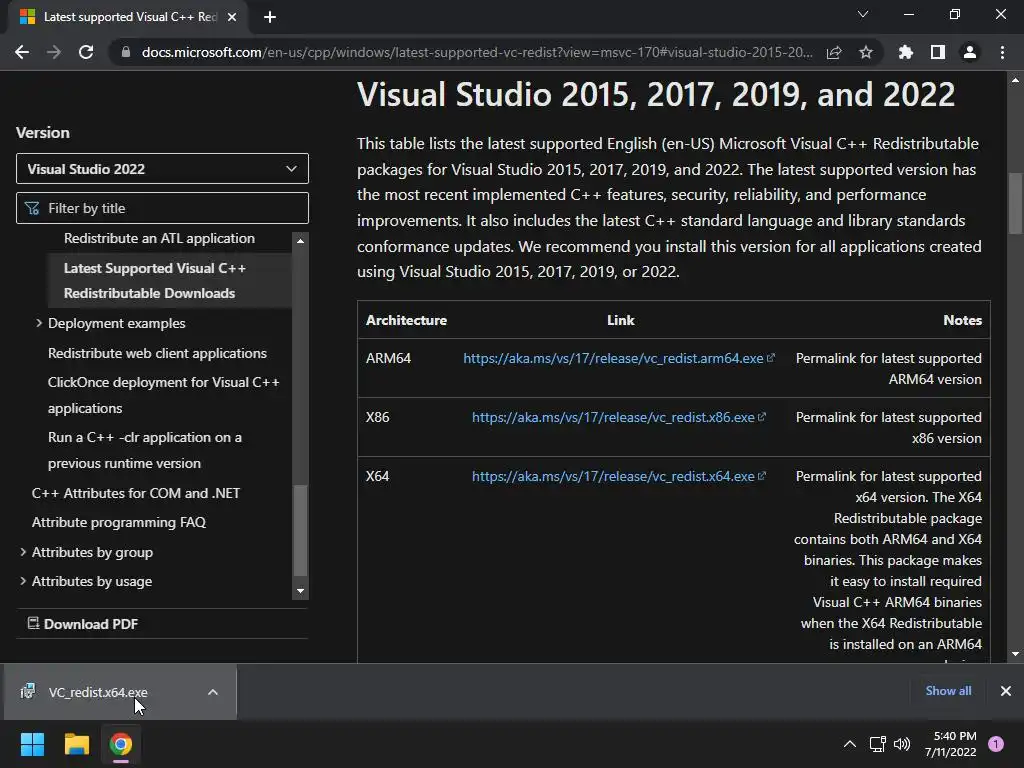
Task: Open the X64 vc_redist.x64.exe link
Action: 618,477
